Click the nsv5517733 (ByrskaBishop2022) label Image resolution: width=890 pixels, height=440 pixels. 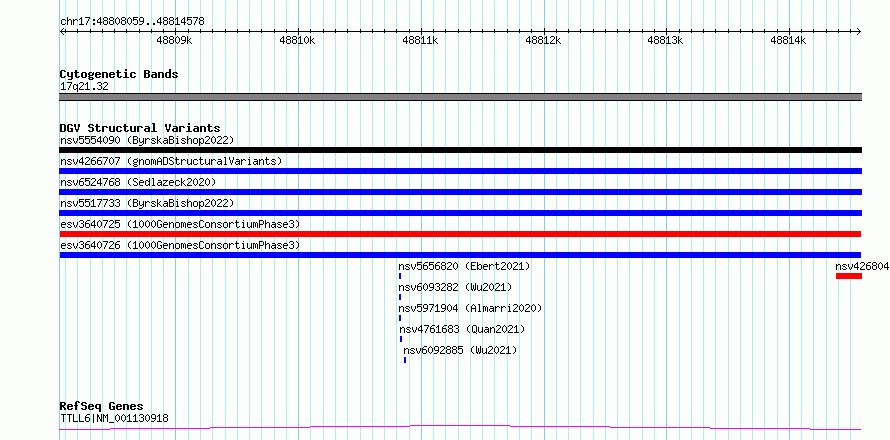(146, 203)
